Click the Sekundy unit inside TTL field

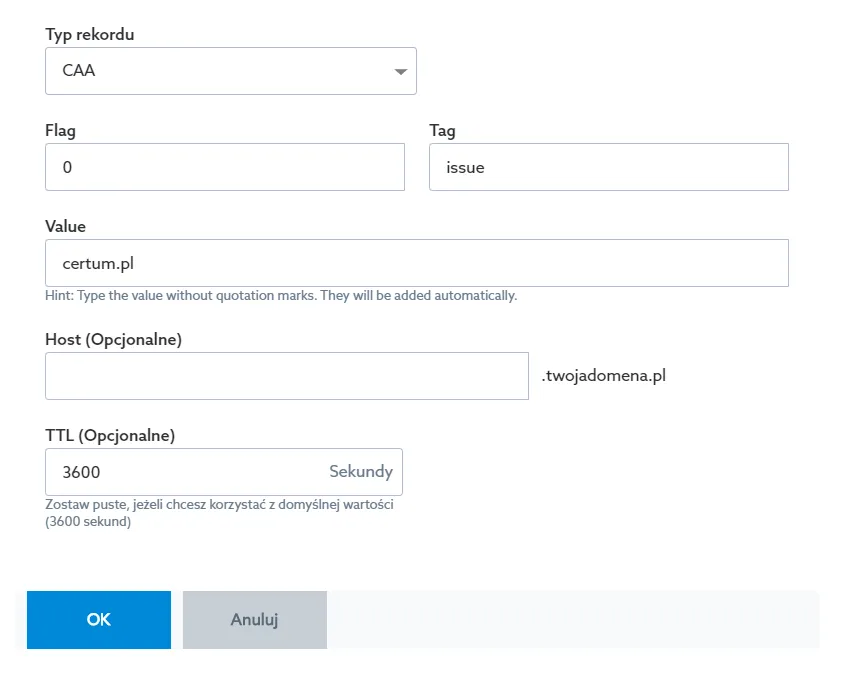[361, 471]
